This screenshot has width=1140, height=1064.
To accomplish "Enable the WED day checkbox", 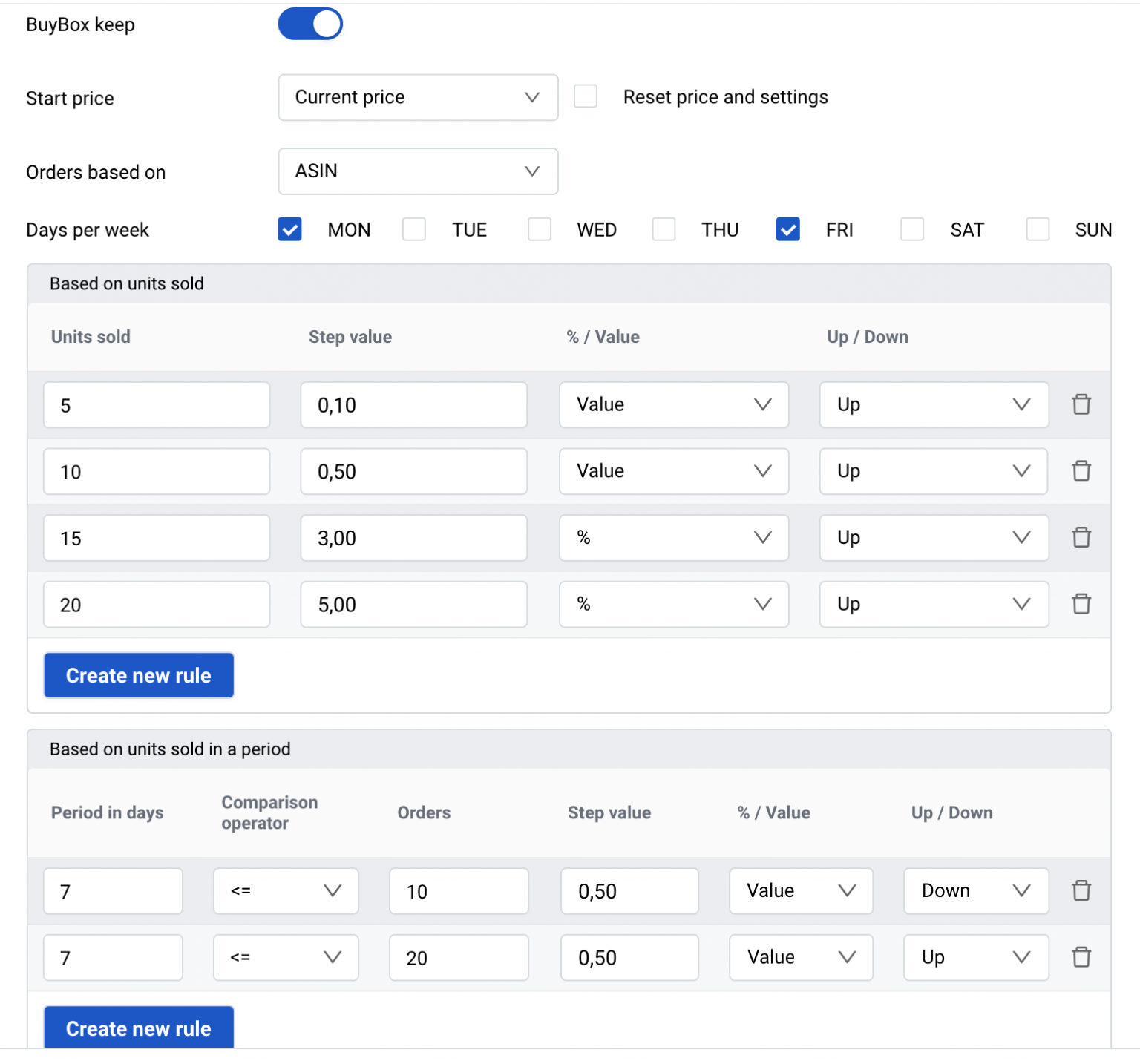I will click(540, 229).
